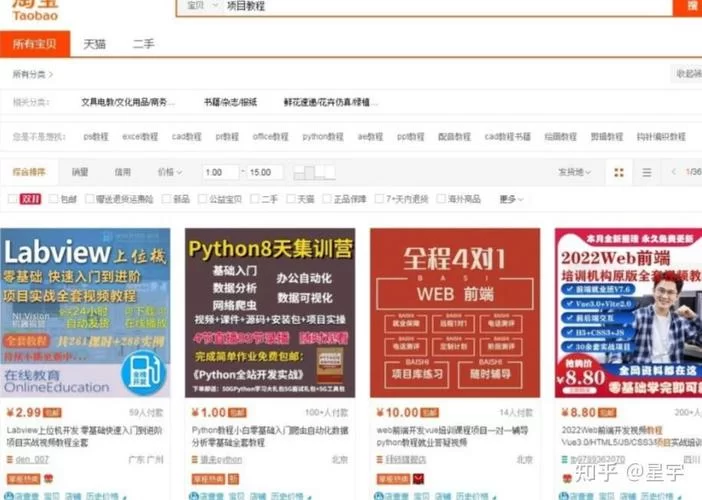Switch to grid view layout
702x500 pixels.
click(x=619, y=172)
